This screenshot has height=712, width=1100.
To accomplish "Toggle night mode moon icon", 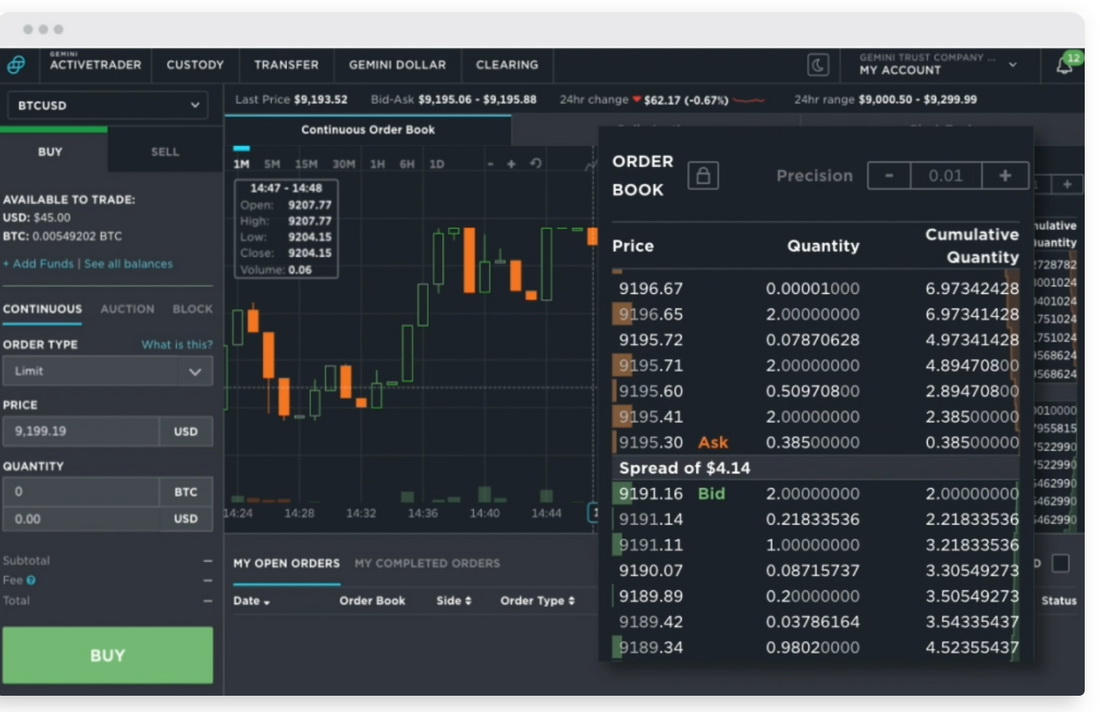I will pos(817,65).
